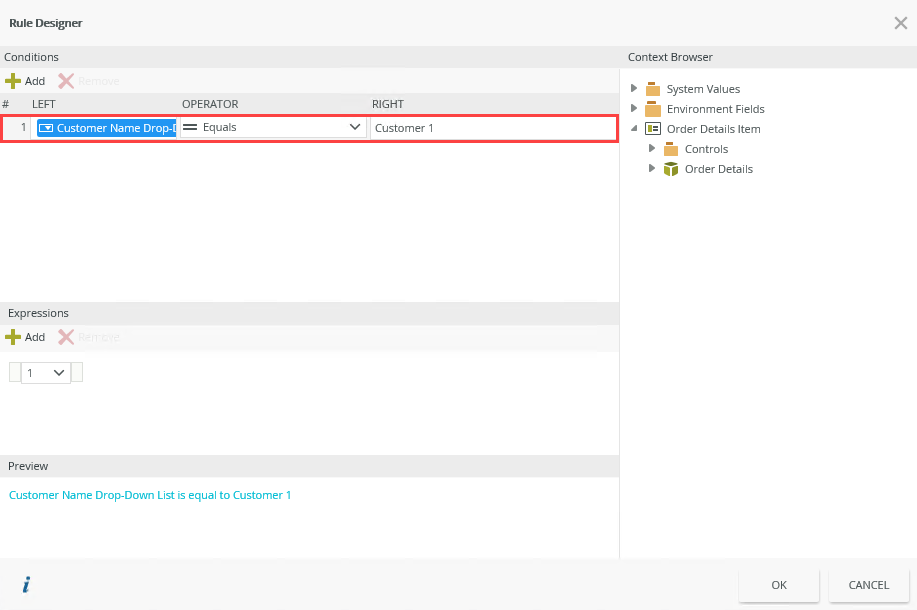Click the Order Details Item view icon
Image resolution: width=917 pixels, height=610 pixels.
coord(653,129)
